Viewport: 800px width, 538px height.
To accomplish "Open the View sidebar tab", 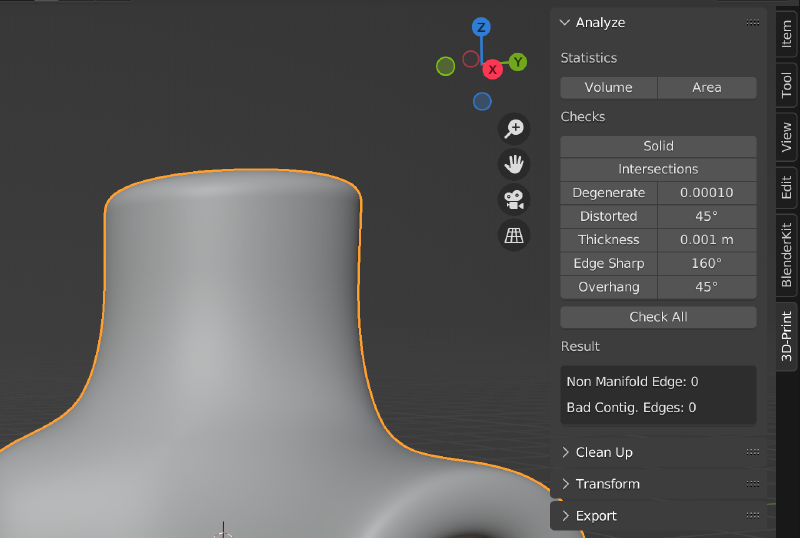I will (x=787, y=137).
